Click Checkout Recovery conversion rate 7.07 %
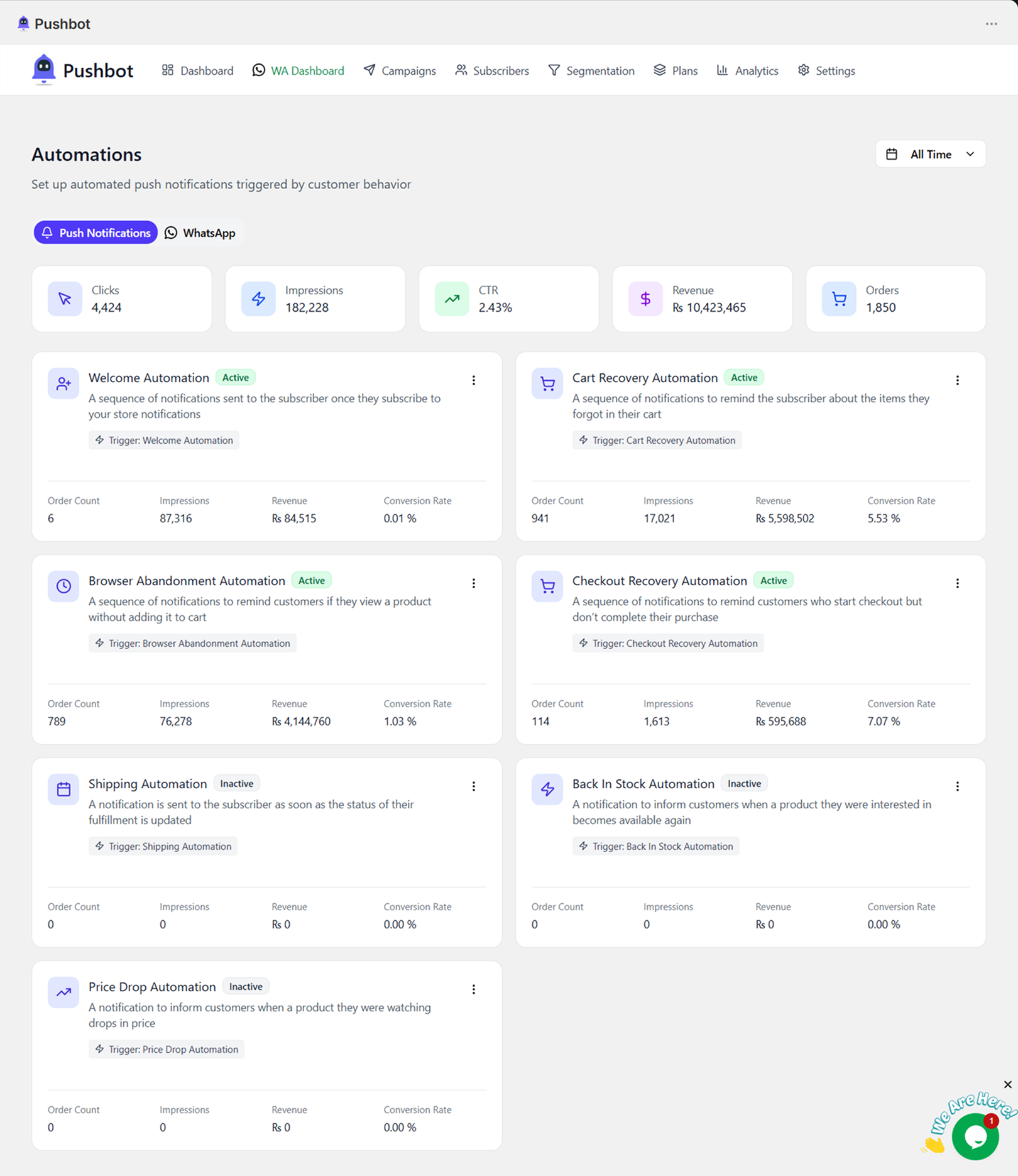This screenshot has height=1176, width=1018. 884,722
